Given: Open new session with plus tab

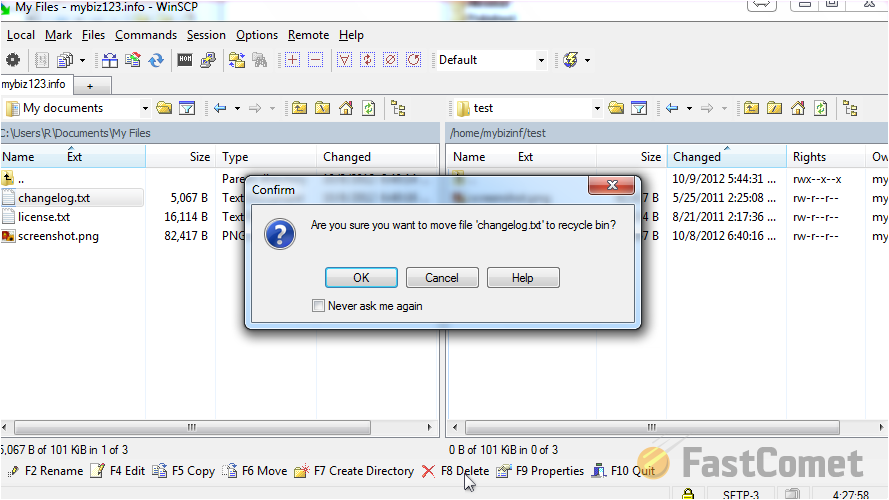Looking at the screenshot, I should coord(90,86).
